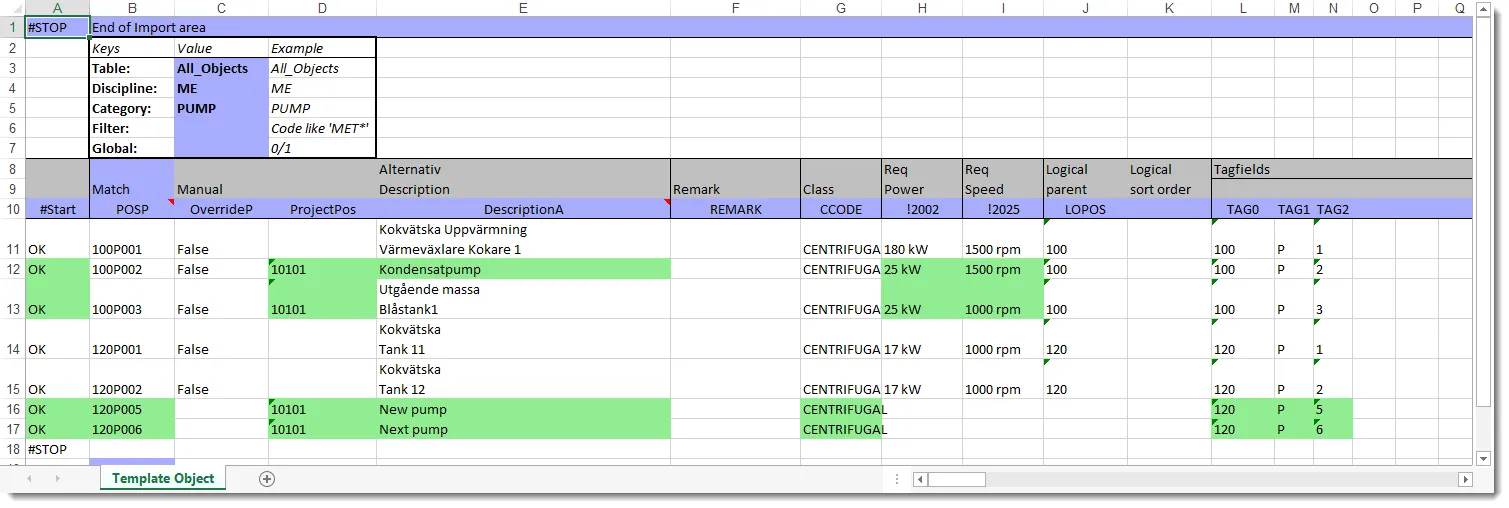Click the select-all corner button
Screen dimensions: 1509x508
(x=12, y=8)
